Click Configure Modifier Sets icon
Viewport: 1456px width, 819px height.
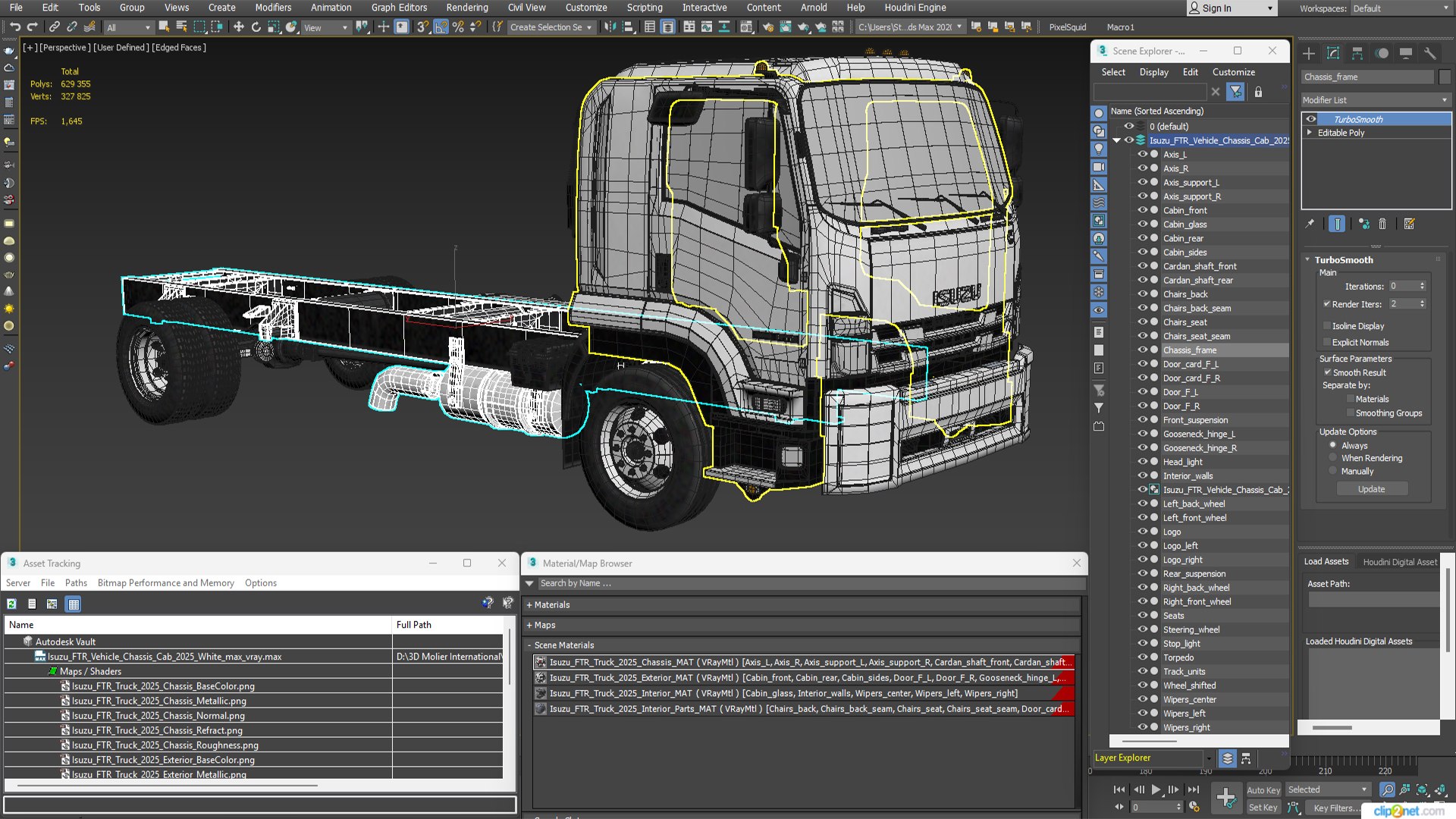pyautogui.click(x=1409, y=224)
